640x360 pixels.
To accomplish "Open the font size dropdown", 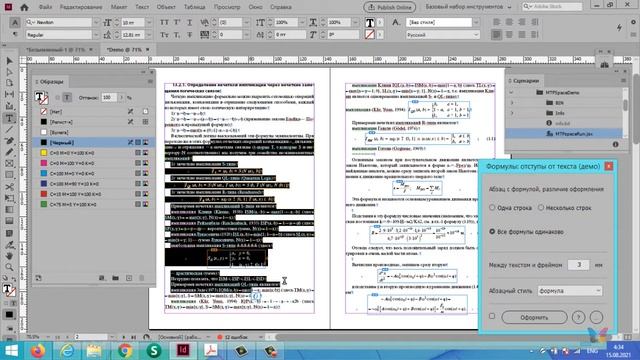I will (149, 22).
